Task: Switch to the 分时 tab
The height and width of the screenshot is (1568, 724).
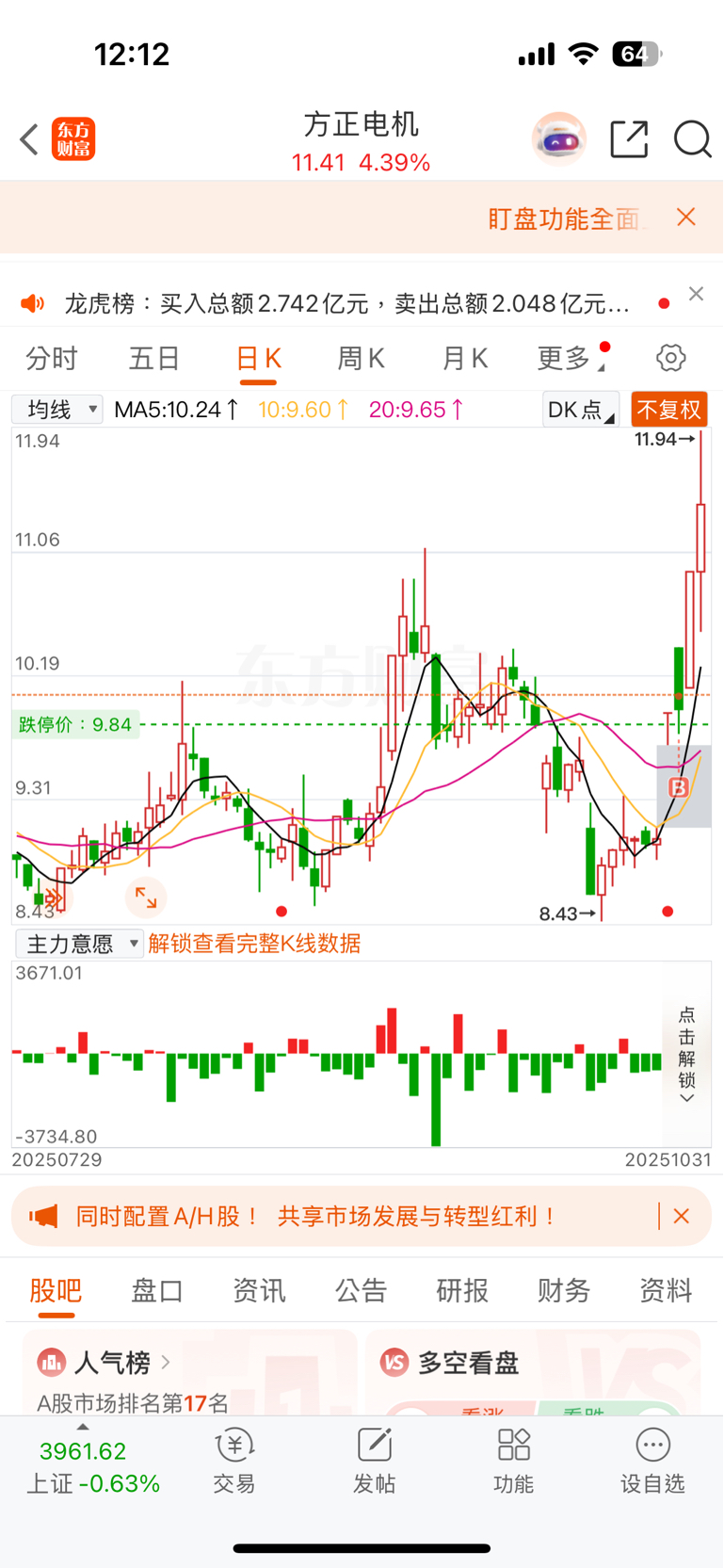Action: tap(52, 359)
